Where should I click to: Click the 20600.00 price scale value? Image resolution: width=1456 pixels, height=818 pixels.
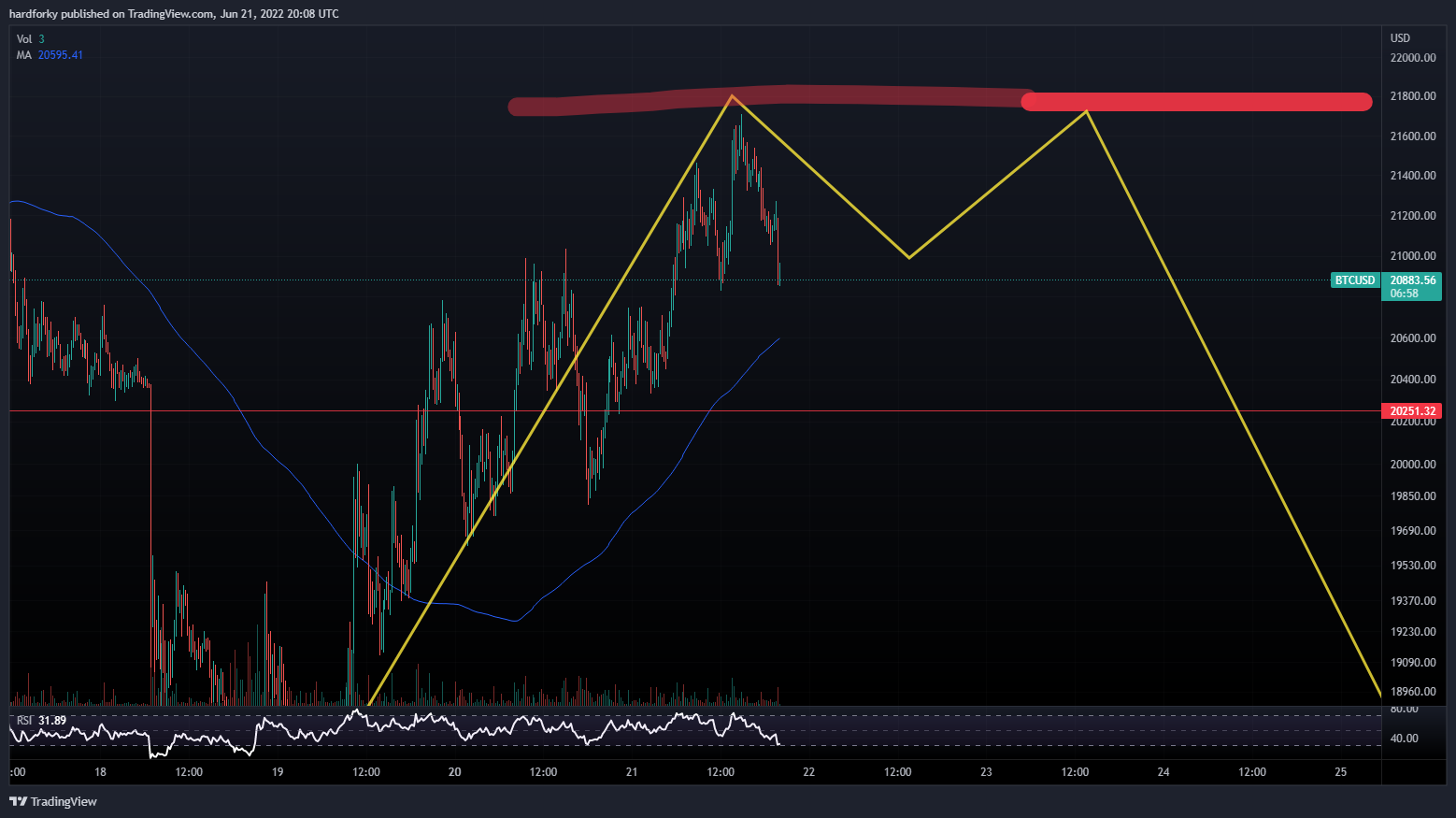(1413, 338)
